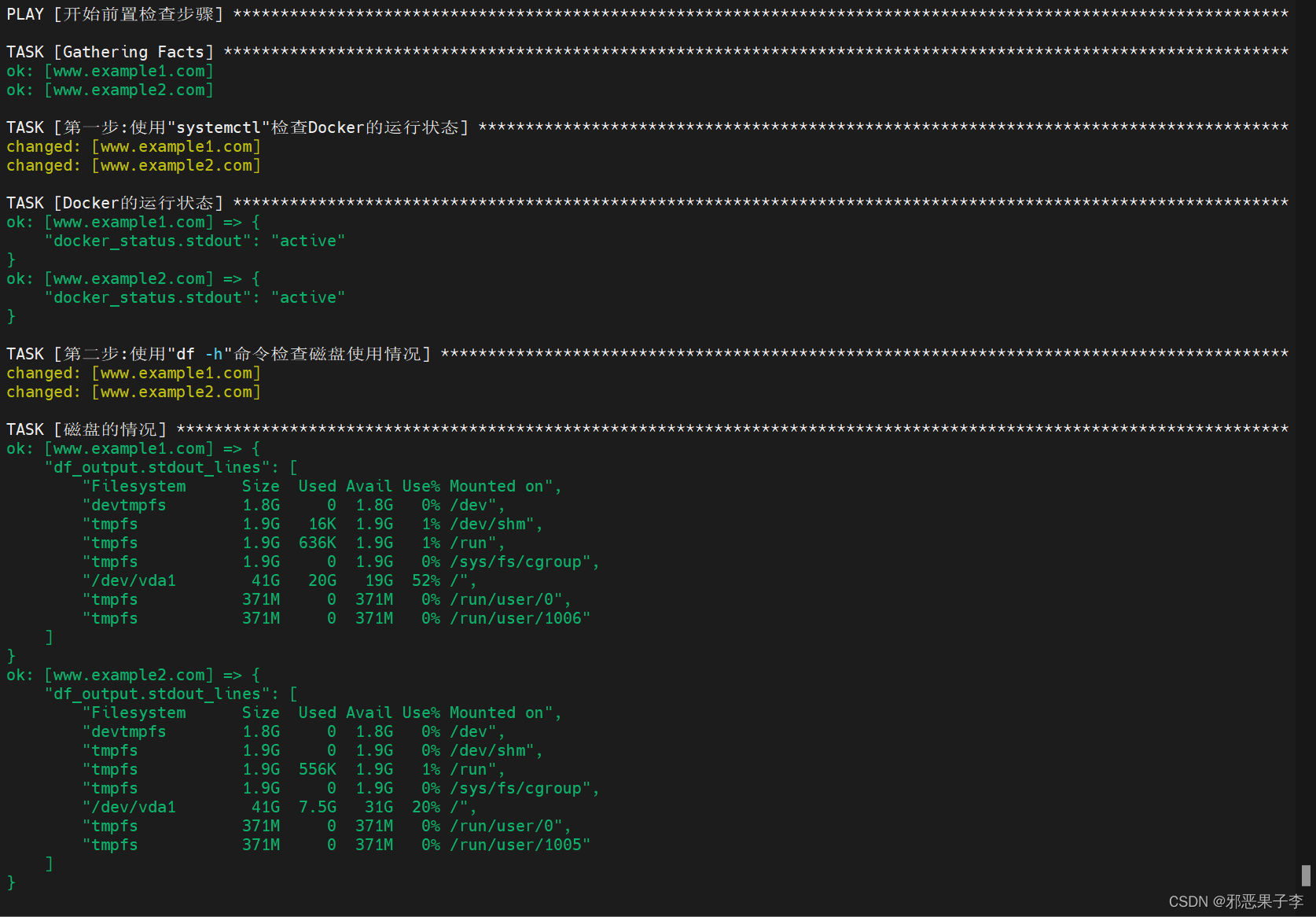This screenshot has width=1316, height=917.
Task: Click the tmpfs row with 556K used
Action: point(293,769)
